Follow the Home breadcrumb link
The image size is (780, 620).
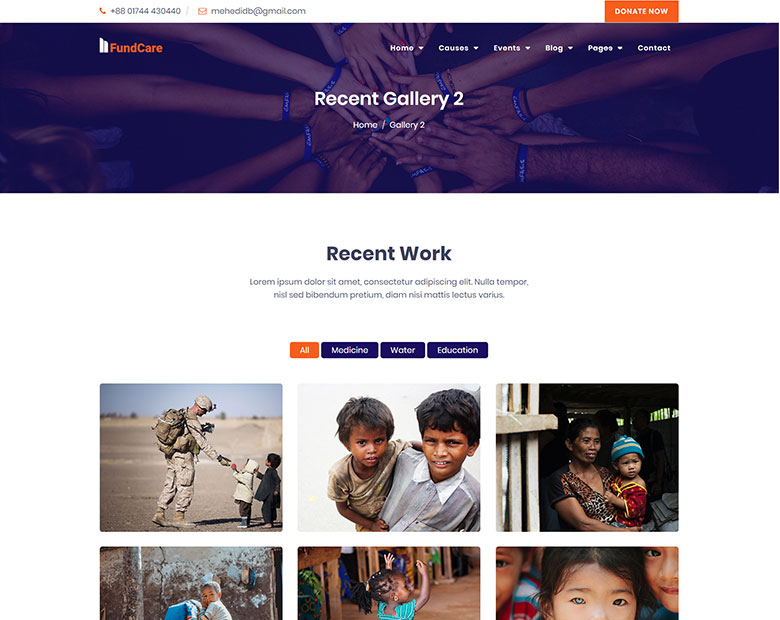coord(365,125)
